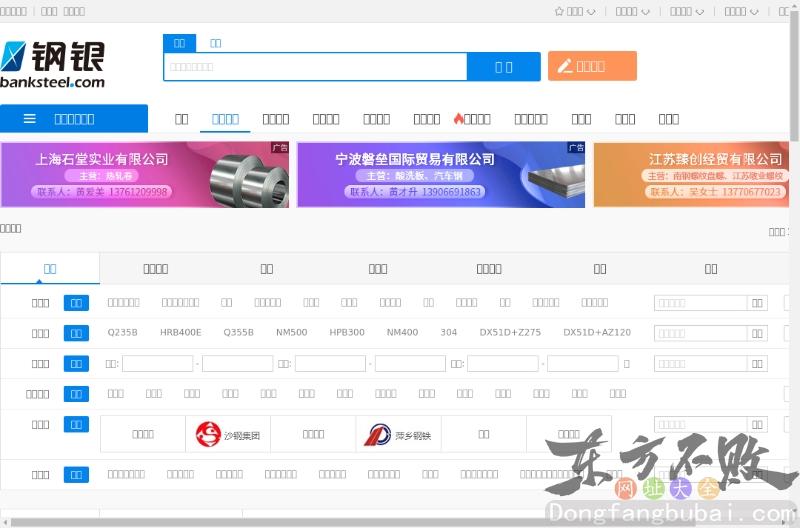Open the hamburger icon category menu
This screenshot has width=800, height=528.
(30, 119)
